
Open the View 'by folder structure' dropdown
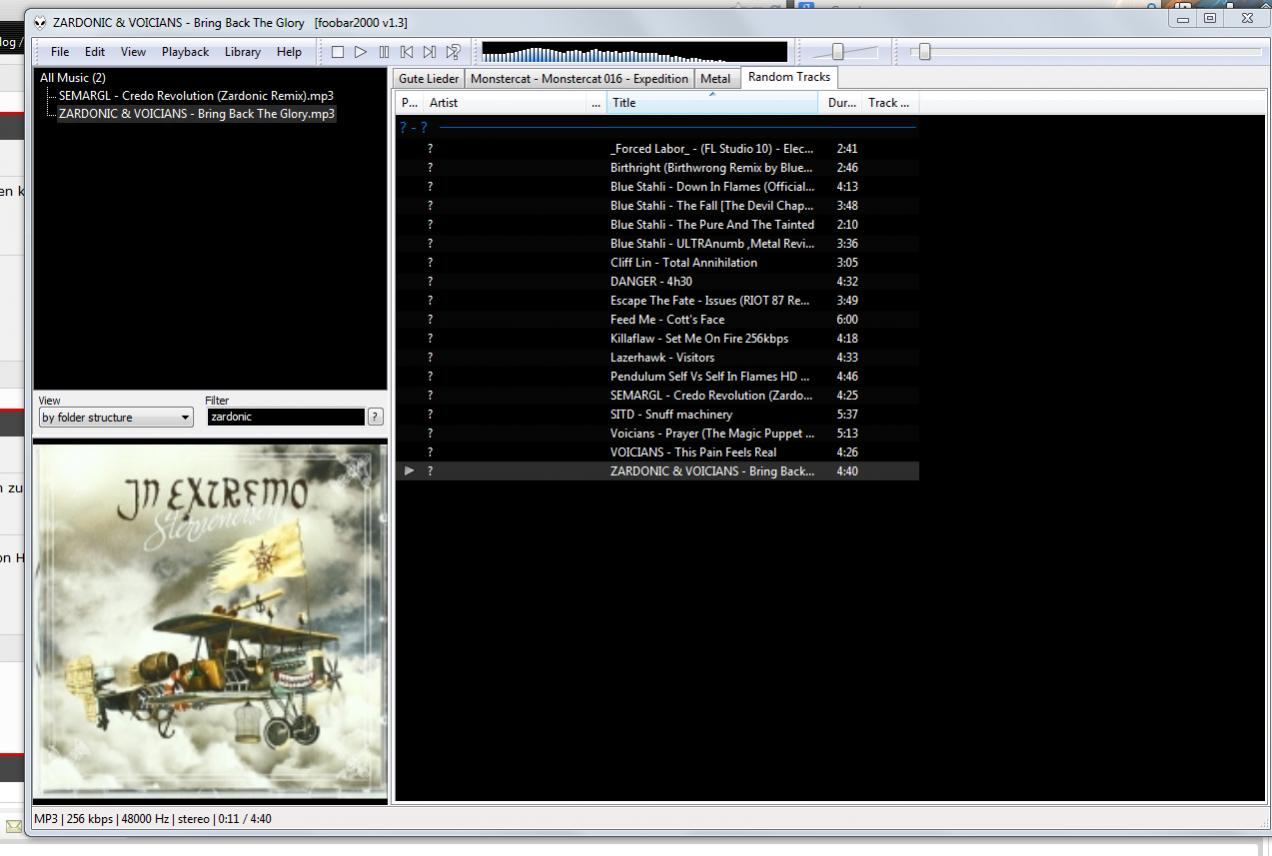click(x=116, y=418)
